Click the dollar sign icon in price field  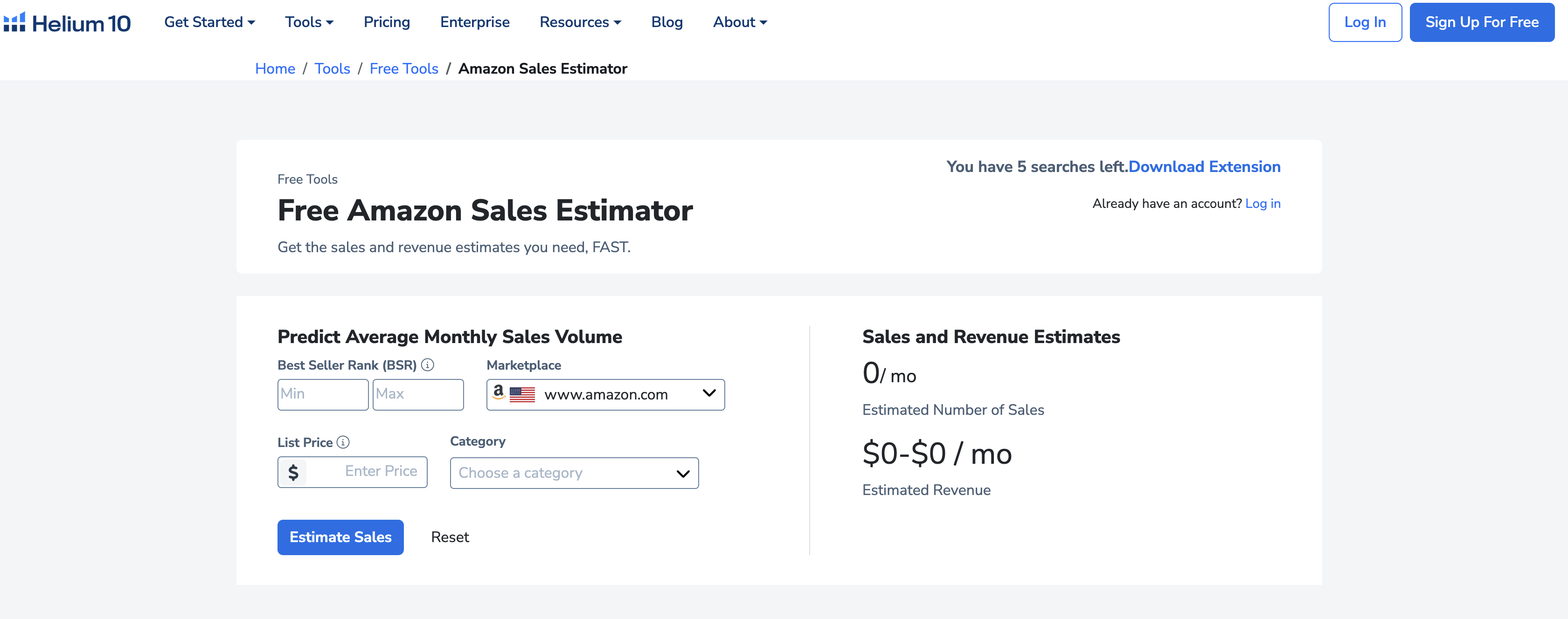(x=293, y=473)
